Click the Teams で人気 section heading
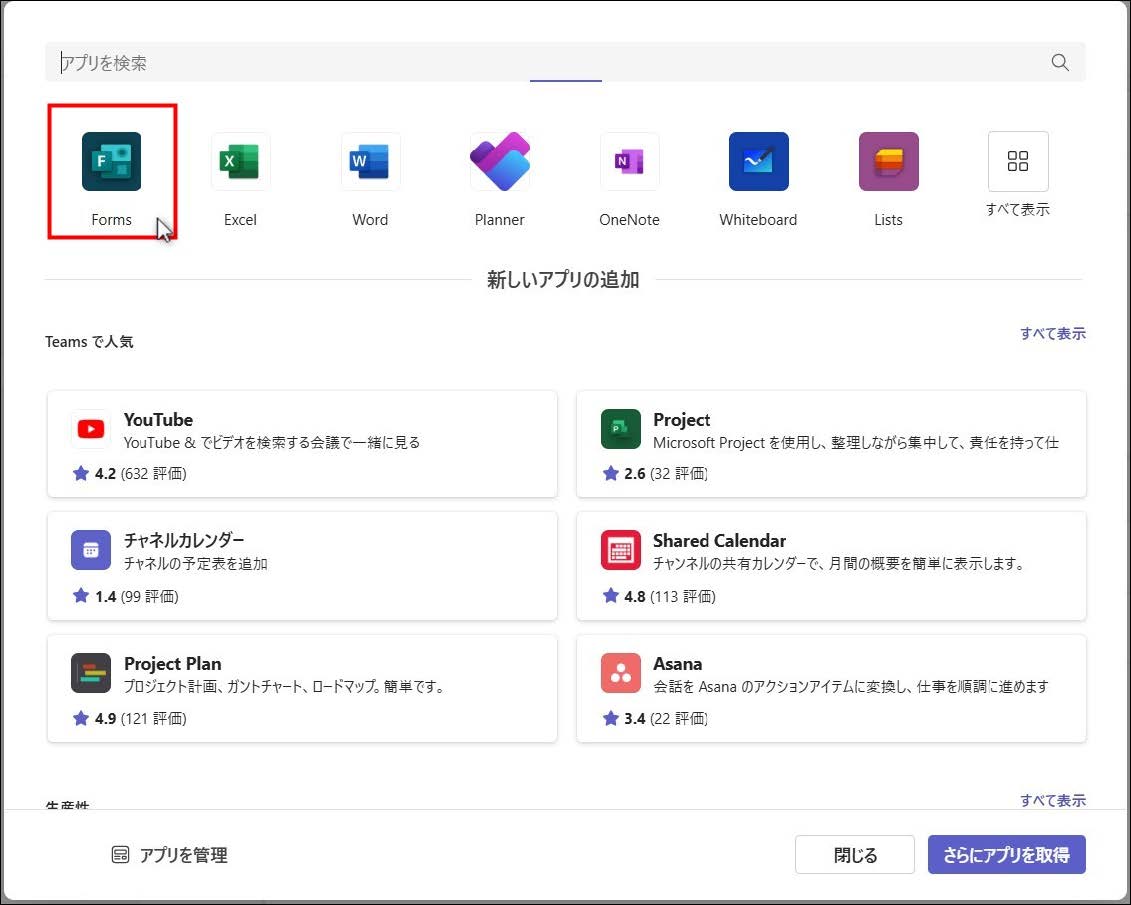 [x=89, y=342]
